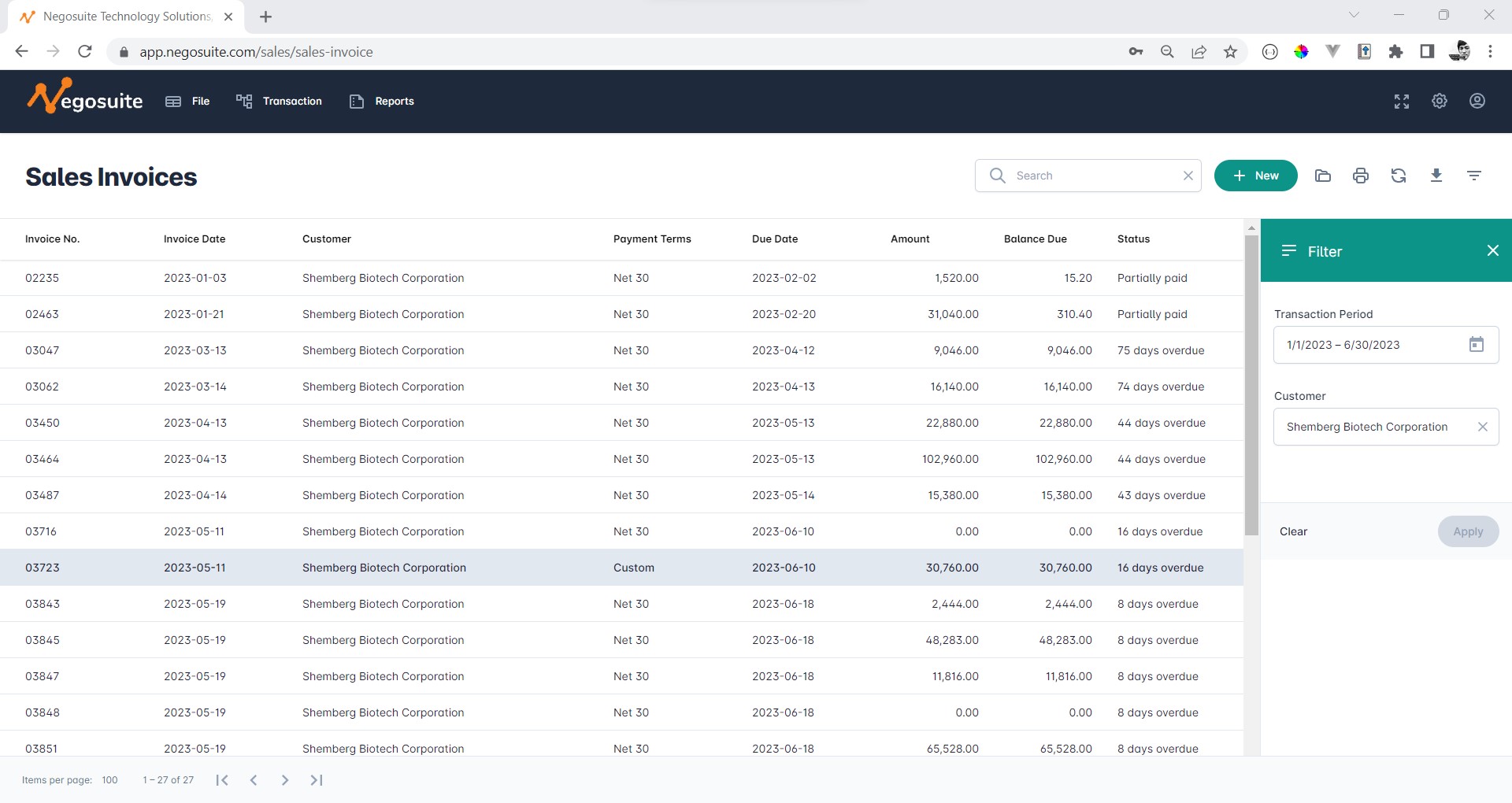Toggle the filter list icon

click(1473, 176)
